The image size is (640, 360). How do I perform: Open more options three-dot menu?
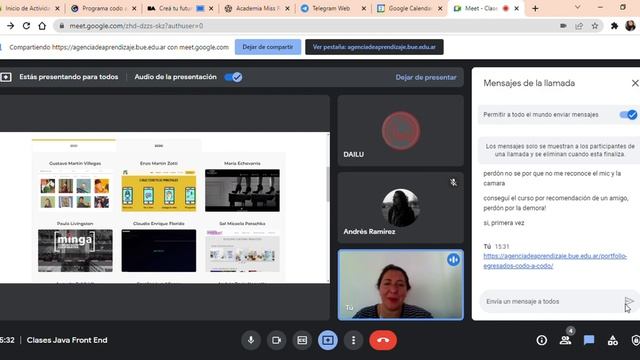point(353,340)
